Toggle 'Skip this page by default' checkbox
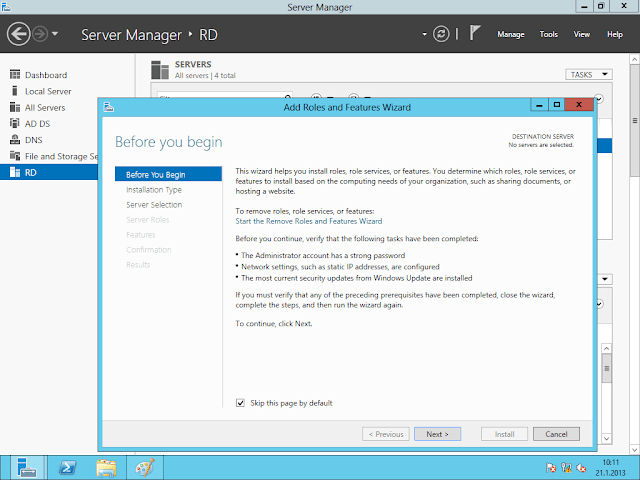The height and width of the screenshot is (480, 640). pyautogui.click(x=240, y=403)
